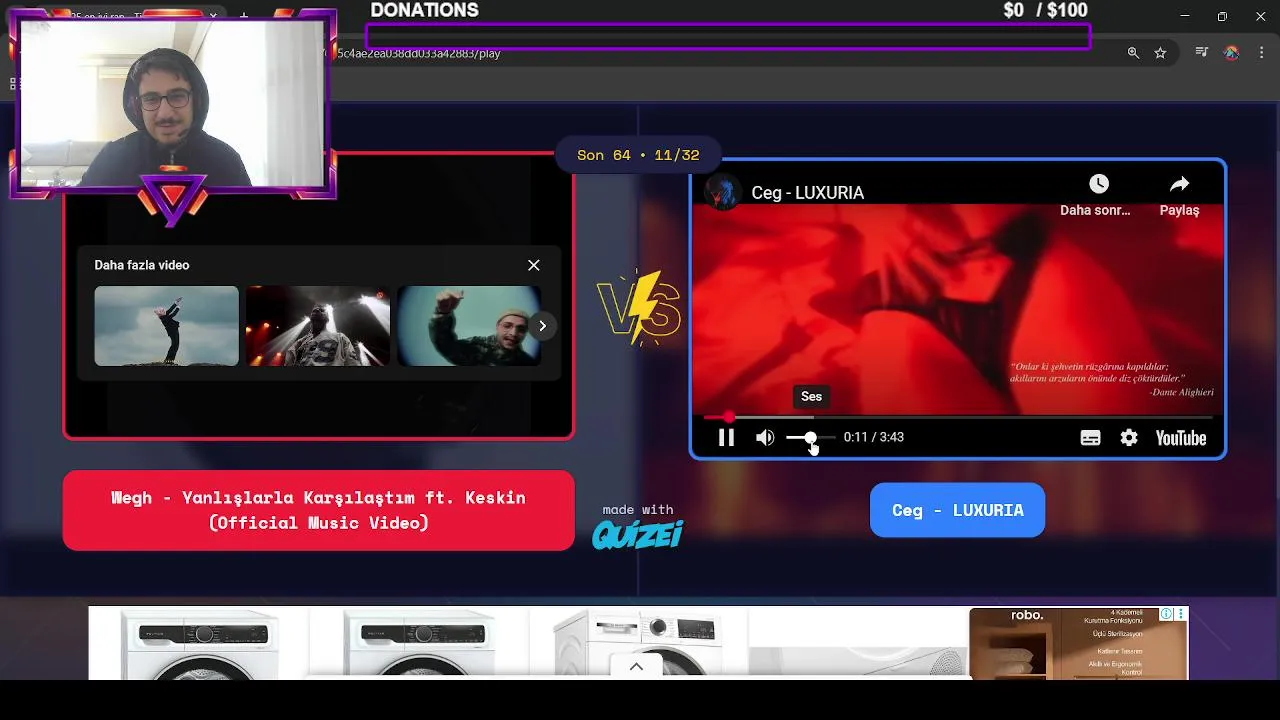This screenshot has height=720, width=1280.
Task: Open browser page zoom icon
Action: (x=1133, y=53)
